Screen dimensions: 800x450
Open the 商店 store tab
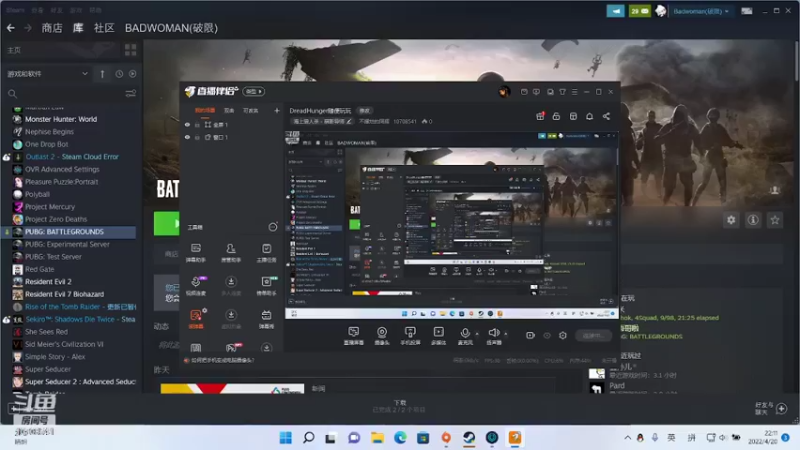(x=52, y=28)
